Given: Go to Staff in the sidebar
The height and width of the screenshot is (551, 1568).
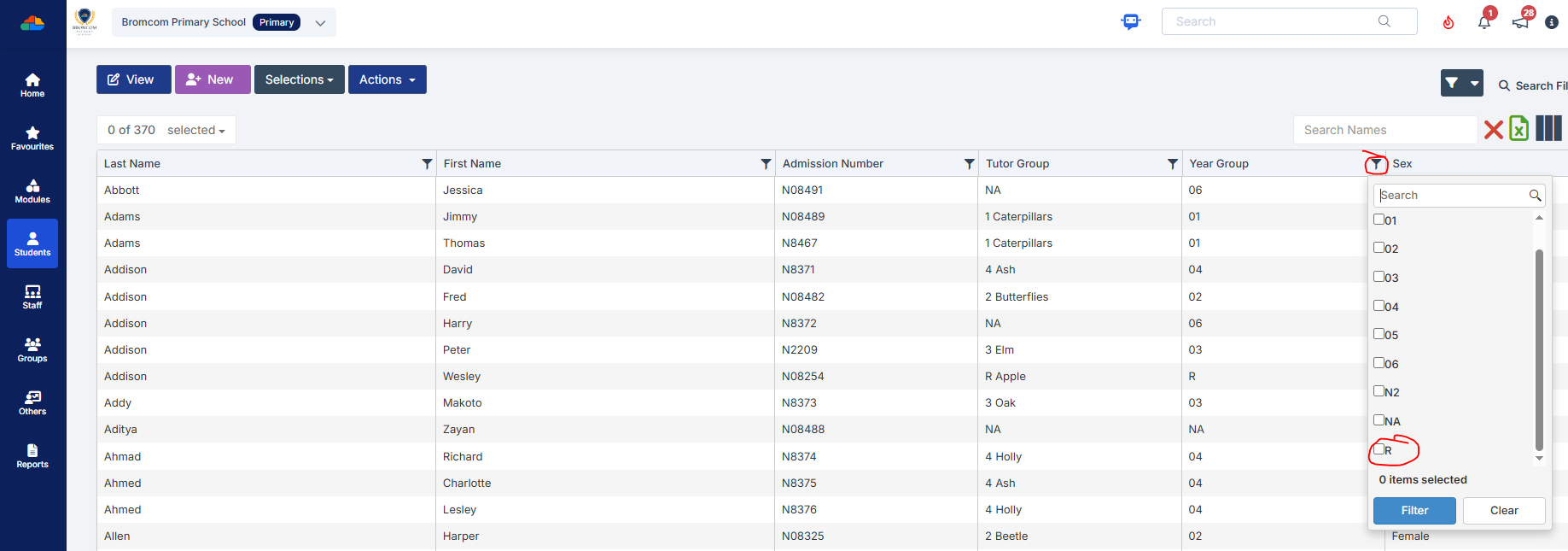Looking at the screenshot, I should pos(32,296).
